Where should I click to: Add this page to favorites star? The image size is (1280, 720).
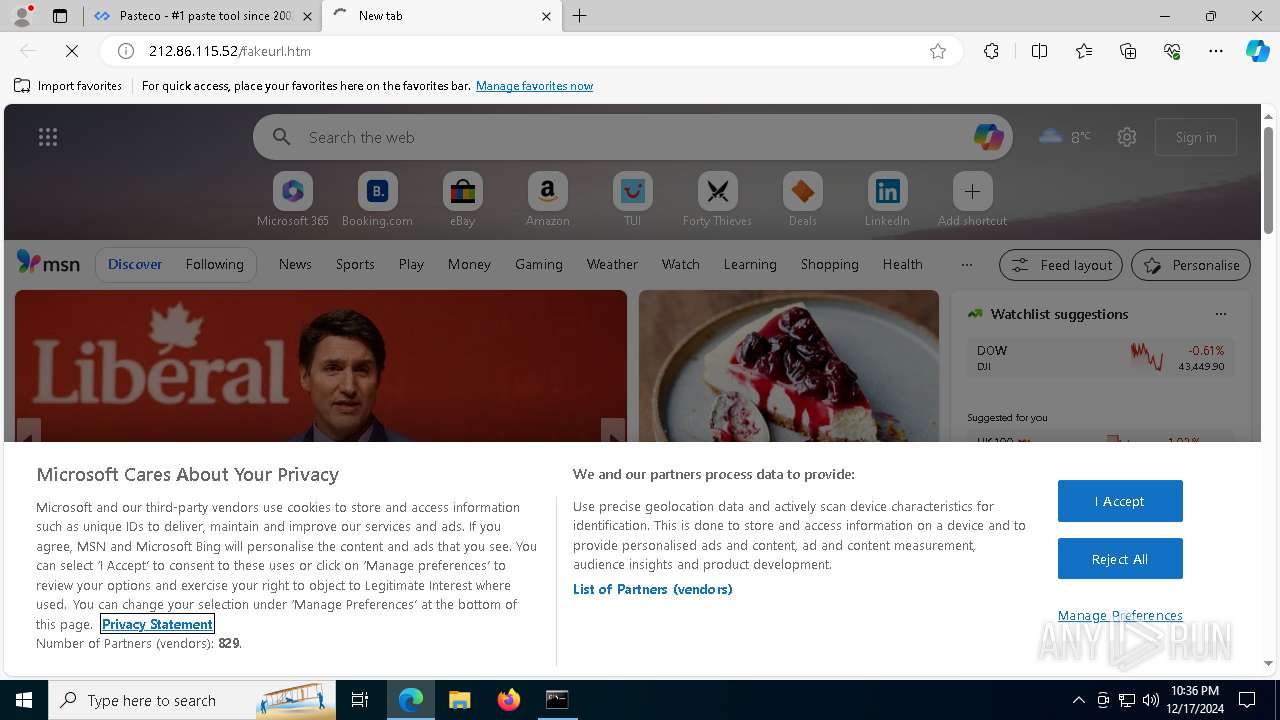(938, 51)
